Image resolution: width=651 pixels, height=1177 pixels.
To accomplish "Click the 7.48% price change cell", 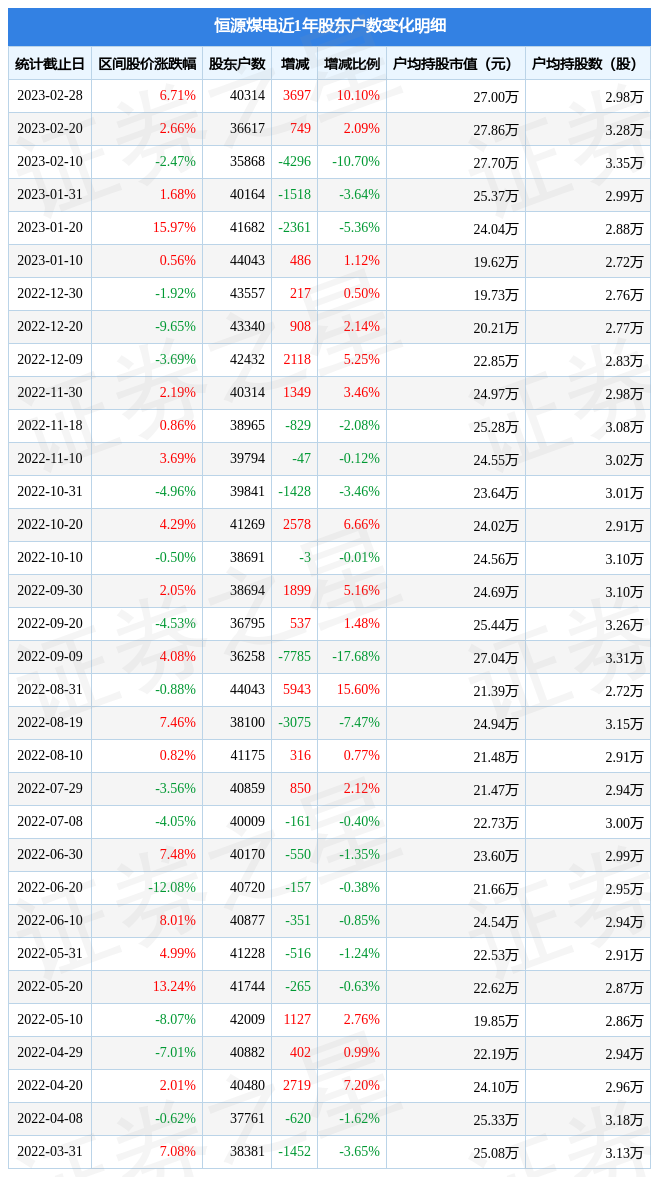I will tap(177, 855).
